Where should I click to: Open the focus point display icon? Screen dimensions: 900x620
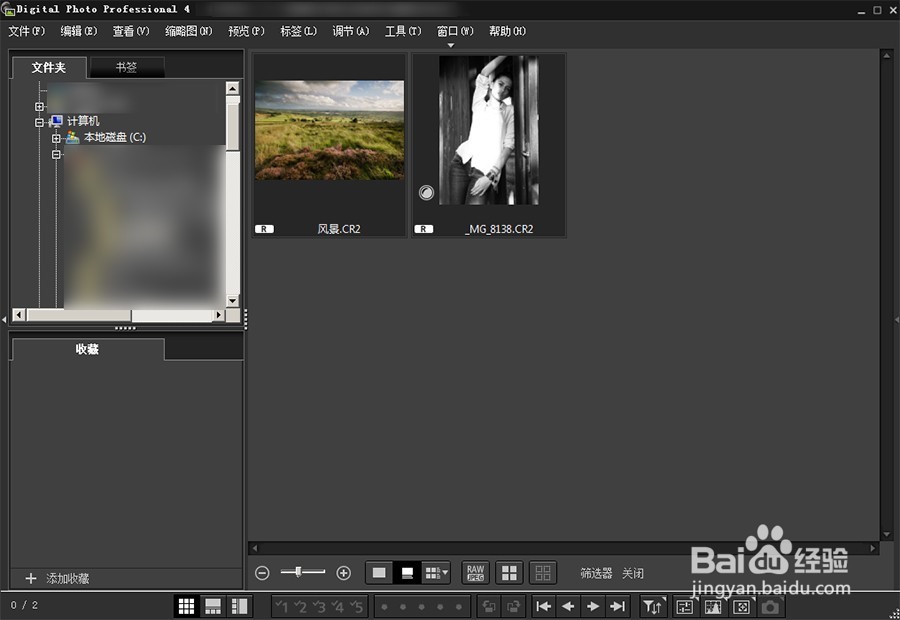coord(742,606)
